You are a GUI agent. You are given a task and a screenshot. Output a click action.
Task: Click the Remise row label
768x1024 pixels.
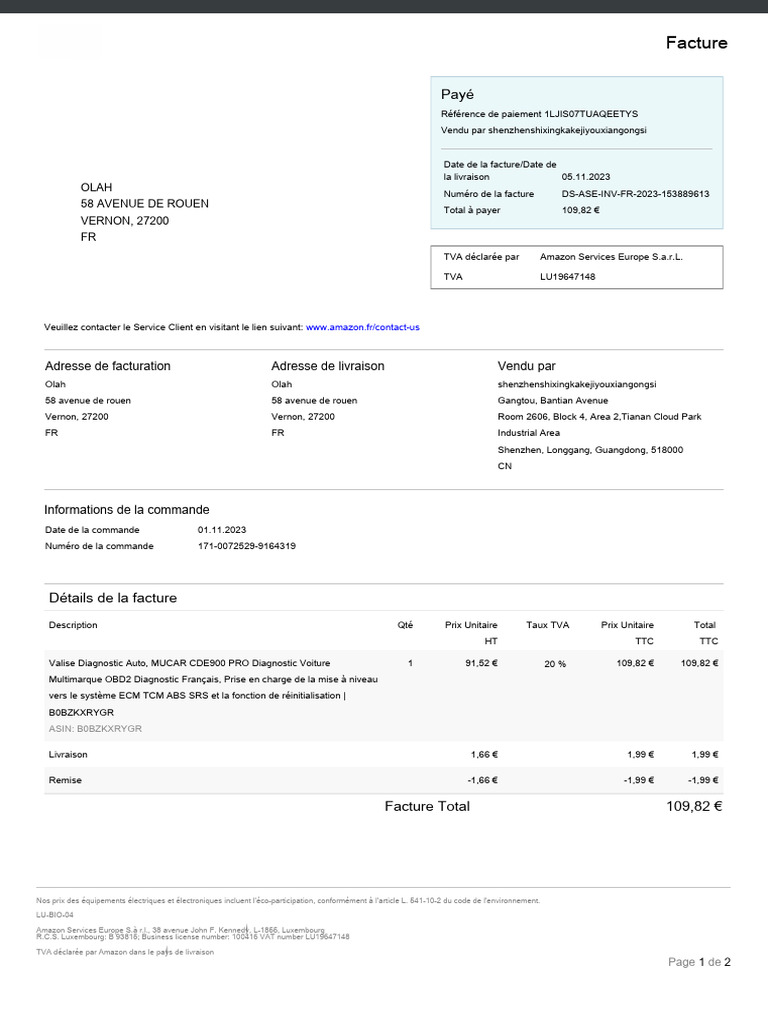coord(65,780)
